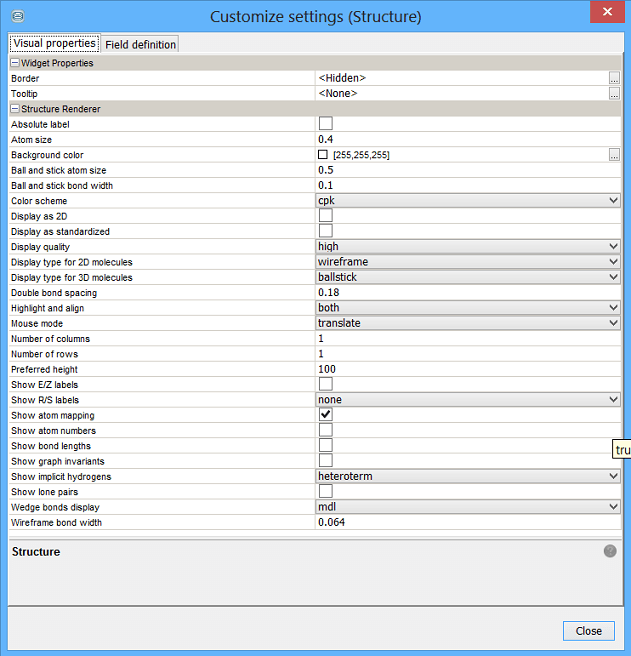Switch to the Field definition tab
Screen dimensions: 631x656
click(x=140, y=45)
